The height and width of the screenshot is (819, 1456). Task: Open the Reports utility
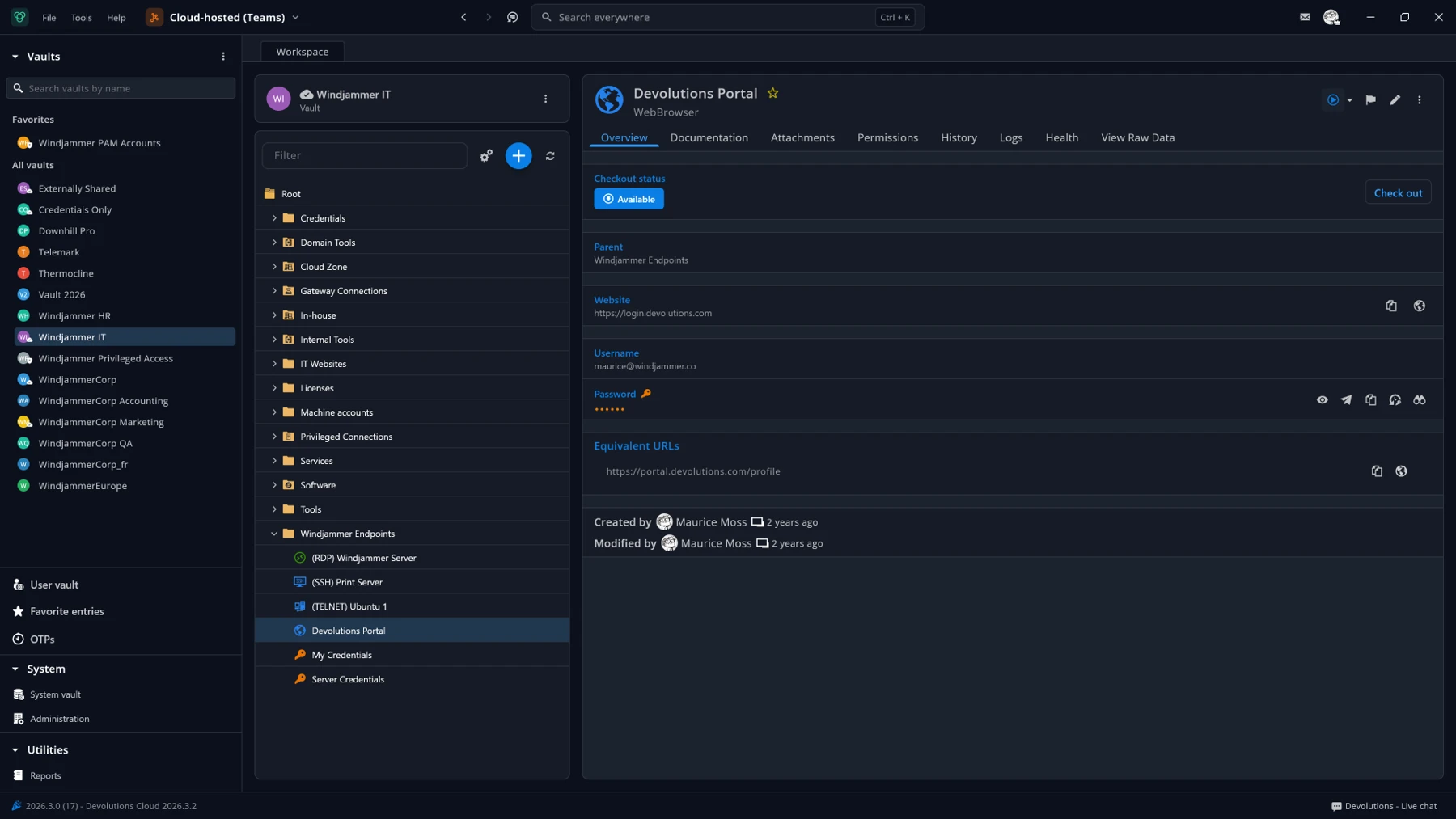pos(45,775)
